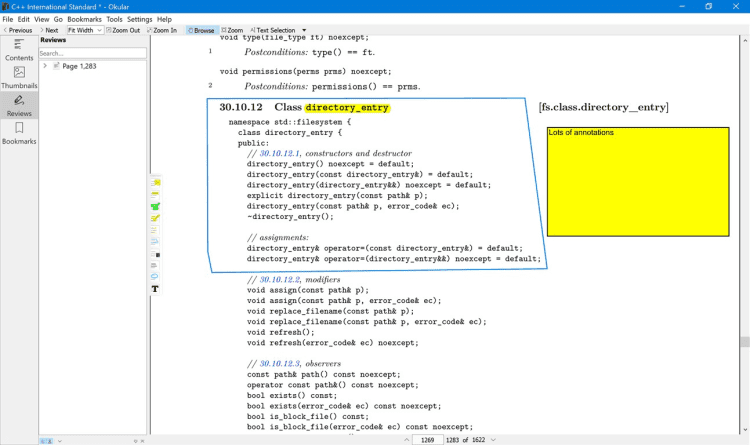Click the Okular icon in title bar
Image resolution: width=750 pixels, height=445 pixels.
point(5,6)
